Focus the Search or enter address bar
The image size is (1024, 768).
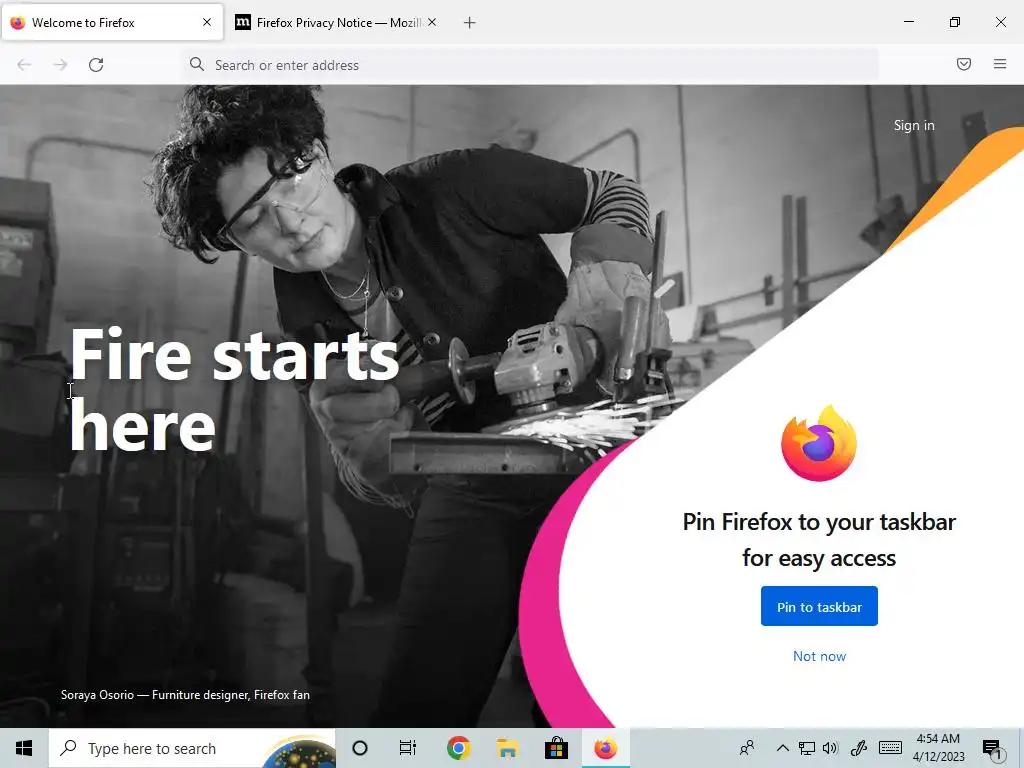[530, 65]
